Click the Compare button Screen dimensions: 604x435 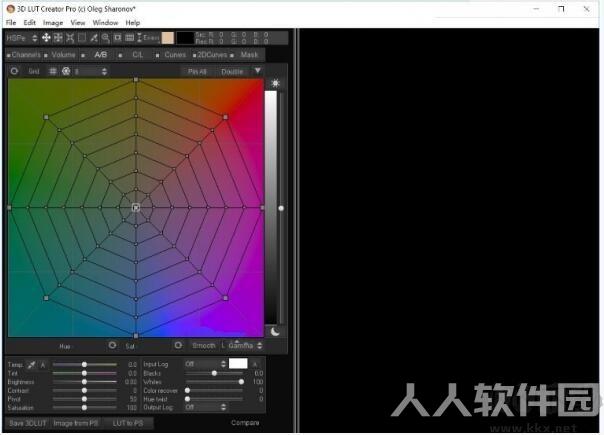(245, 423)
